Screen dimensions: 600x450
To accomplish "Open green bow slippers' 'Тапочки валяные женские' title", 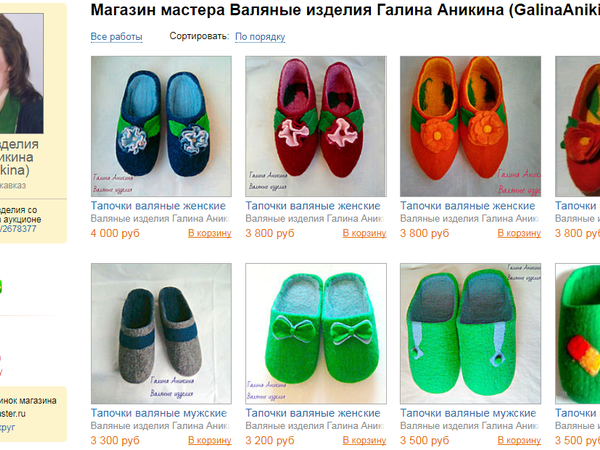I will (313, 413).
